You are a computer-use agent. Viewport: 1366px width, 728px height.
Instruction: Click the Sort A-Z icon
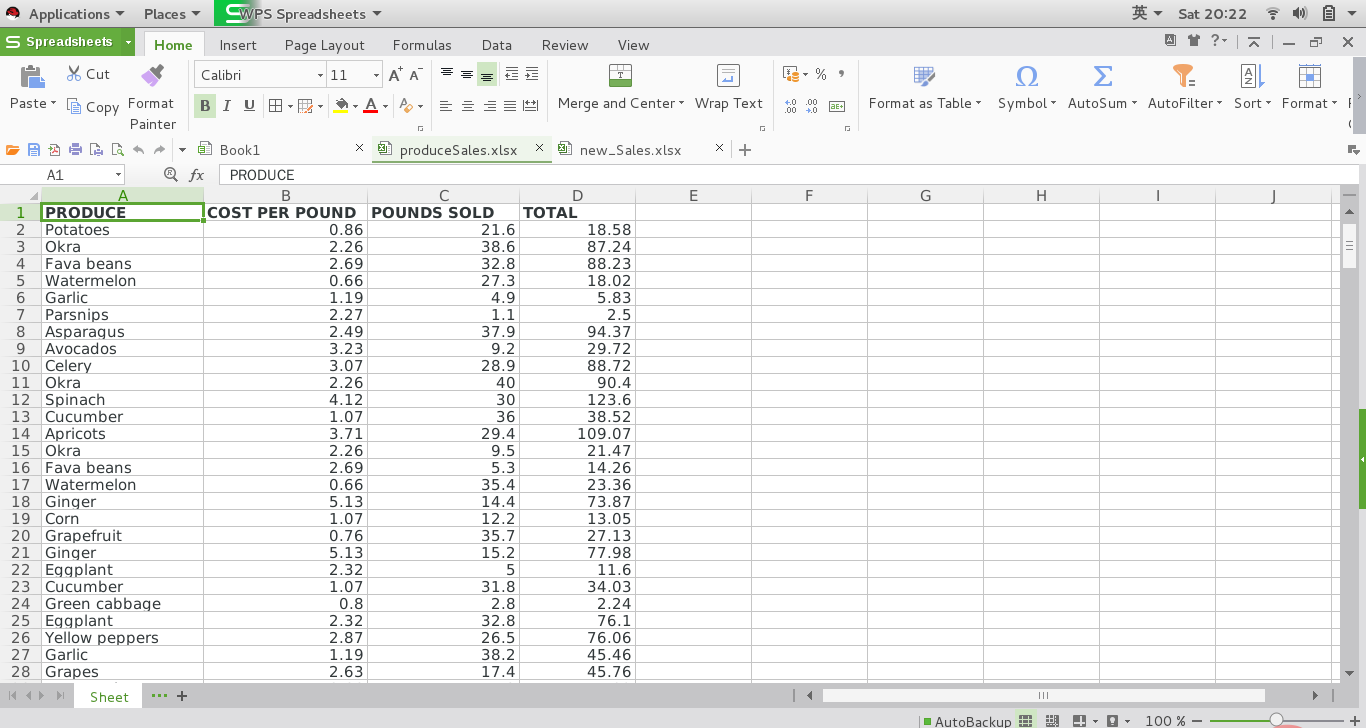click(1252, 76)
